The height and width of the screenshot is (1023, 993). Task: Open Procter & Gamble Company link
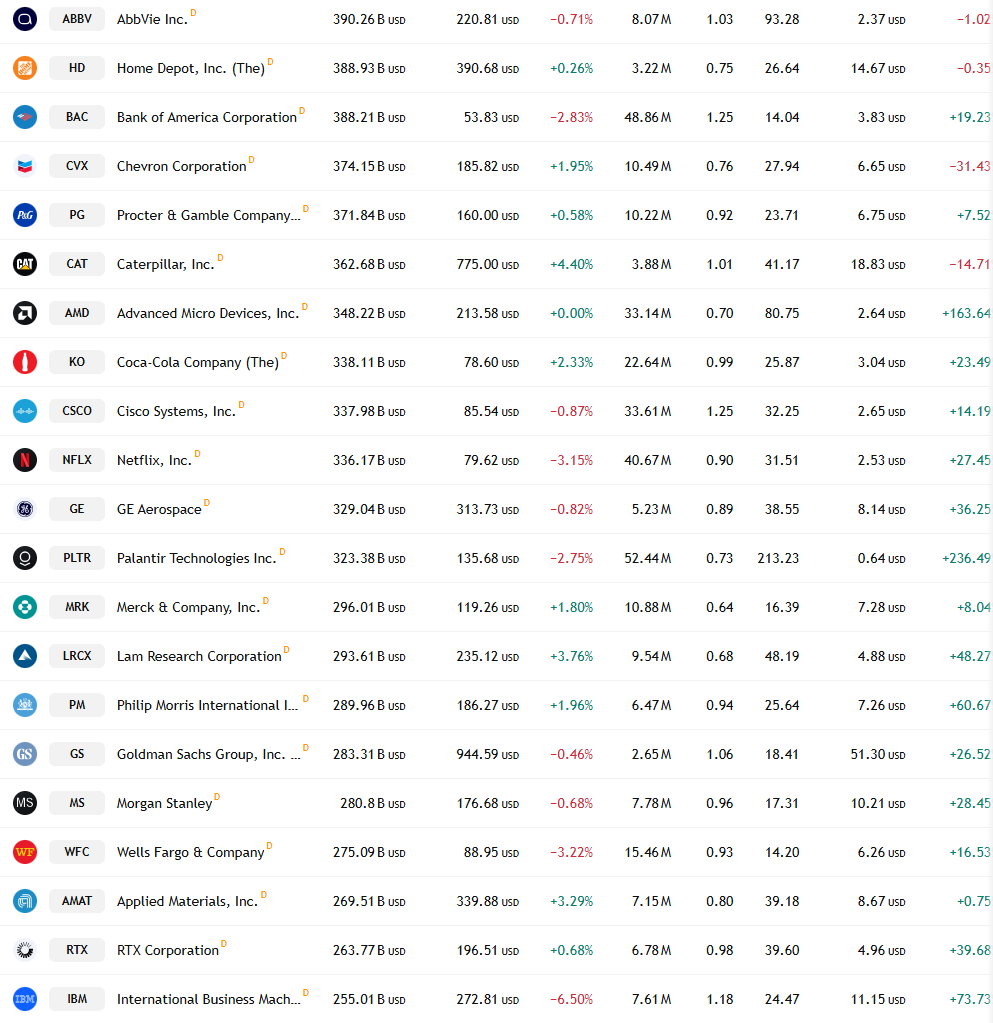209,215
